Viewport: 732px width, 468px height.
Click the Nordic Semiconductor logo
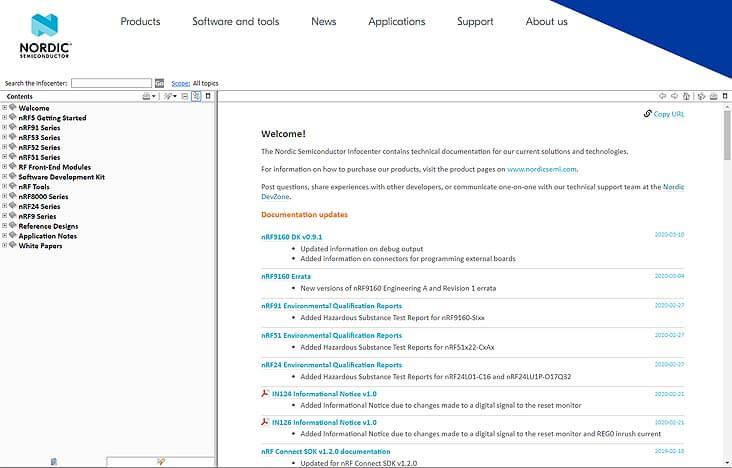click(45, 36)
